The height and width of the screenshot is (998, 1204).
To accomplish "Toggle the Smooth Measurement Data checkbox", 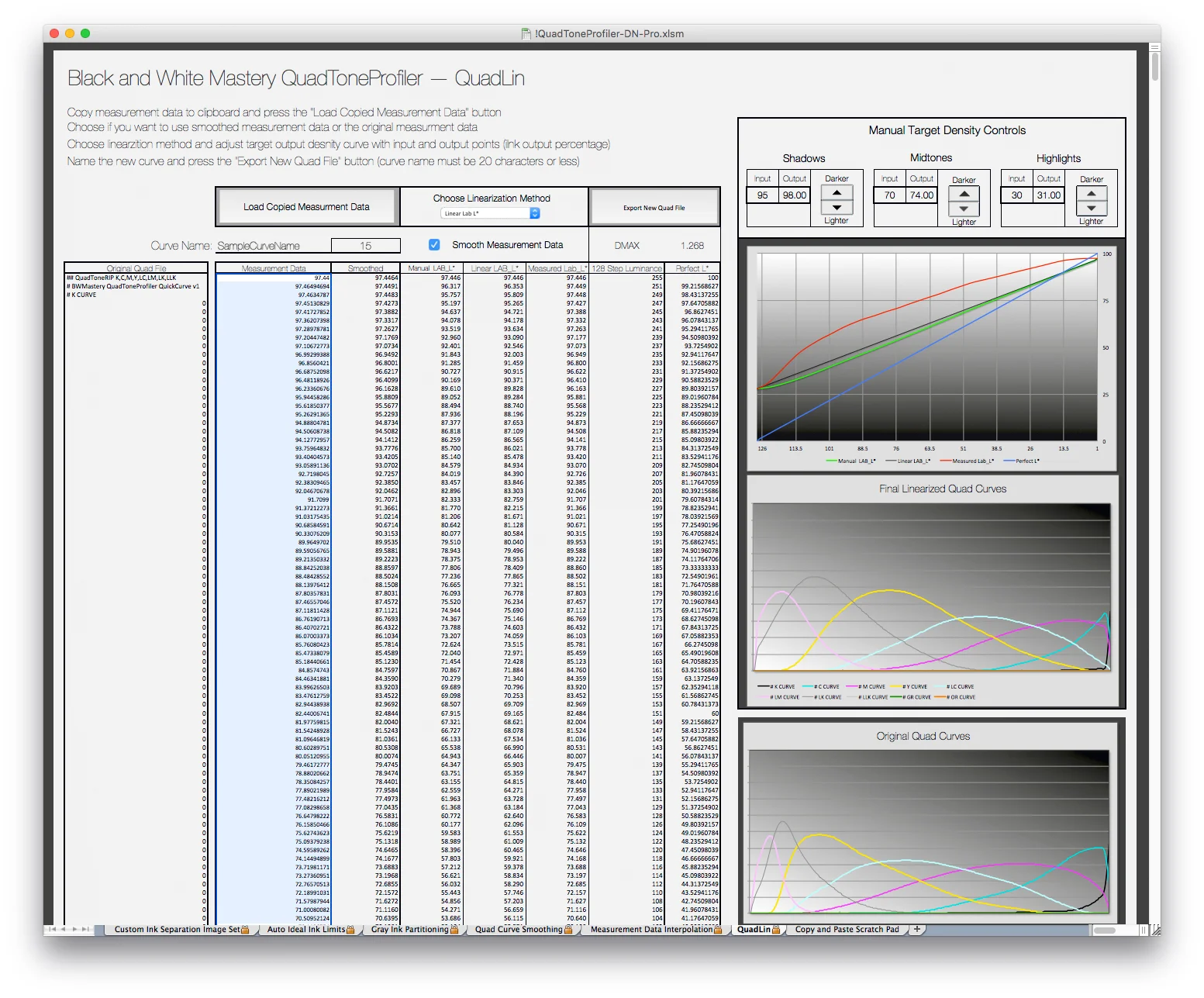I will click(x=434, y=244).
